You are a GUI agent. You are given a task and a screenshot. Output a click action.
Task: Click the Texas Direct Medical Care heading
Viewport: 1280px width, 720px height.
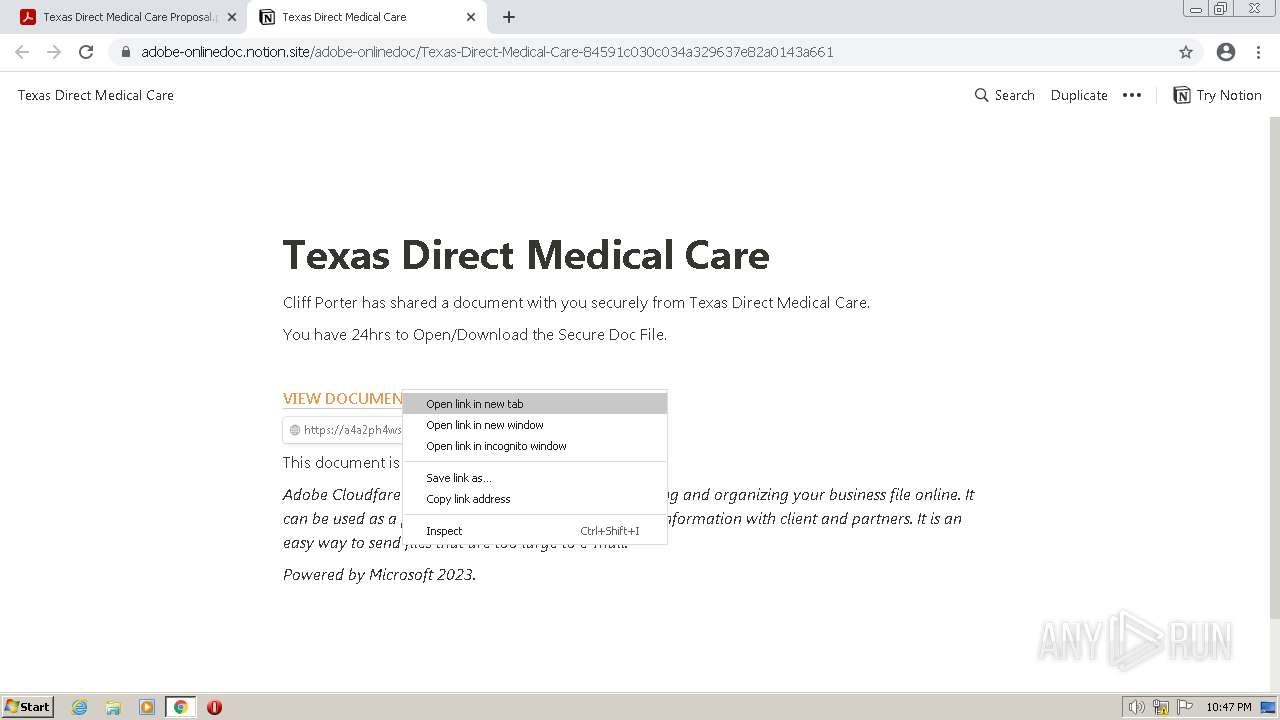pos(526,255)
